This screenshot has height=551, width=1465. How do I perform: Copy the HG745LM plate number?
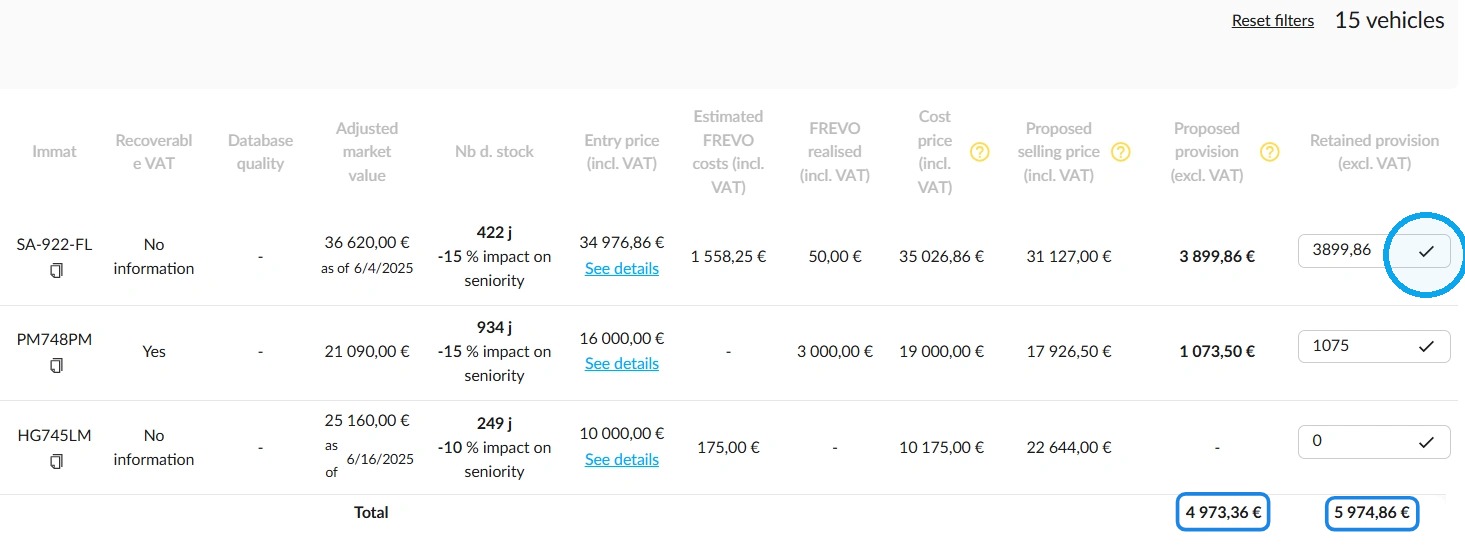pyautogui.click(x=56, y=461)
